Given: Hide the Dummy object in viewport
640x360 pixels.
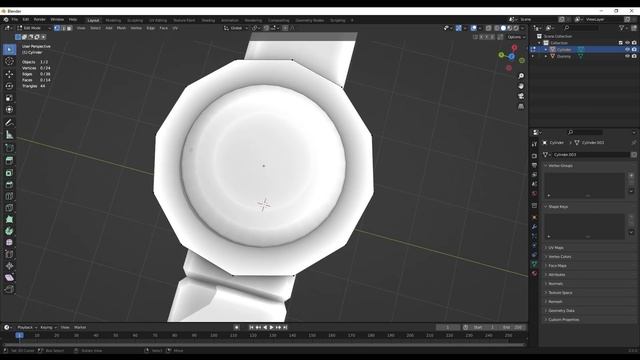Looking at the screenshot, I should (627, 56).
